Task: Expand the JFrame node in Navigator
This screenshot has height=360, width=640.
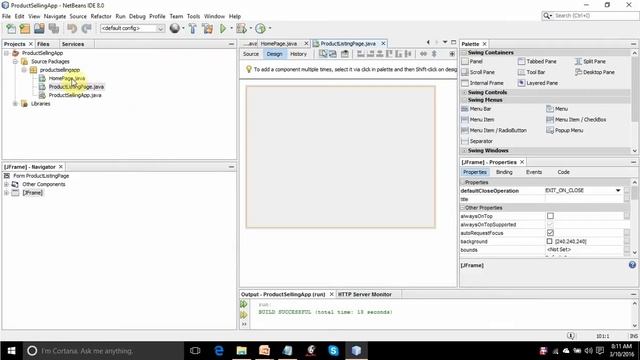Action: (6, 193)
